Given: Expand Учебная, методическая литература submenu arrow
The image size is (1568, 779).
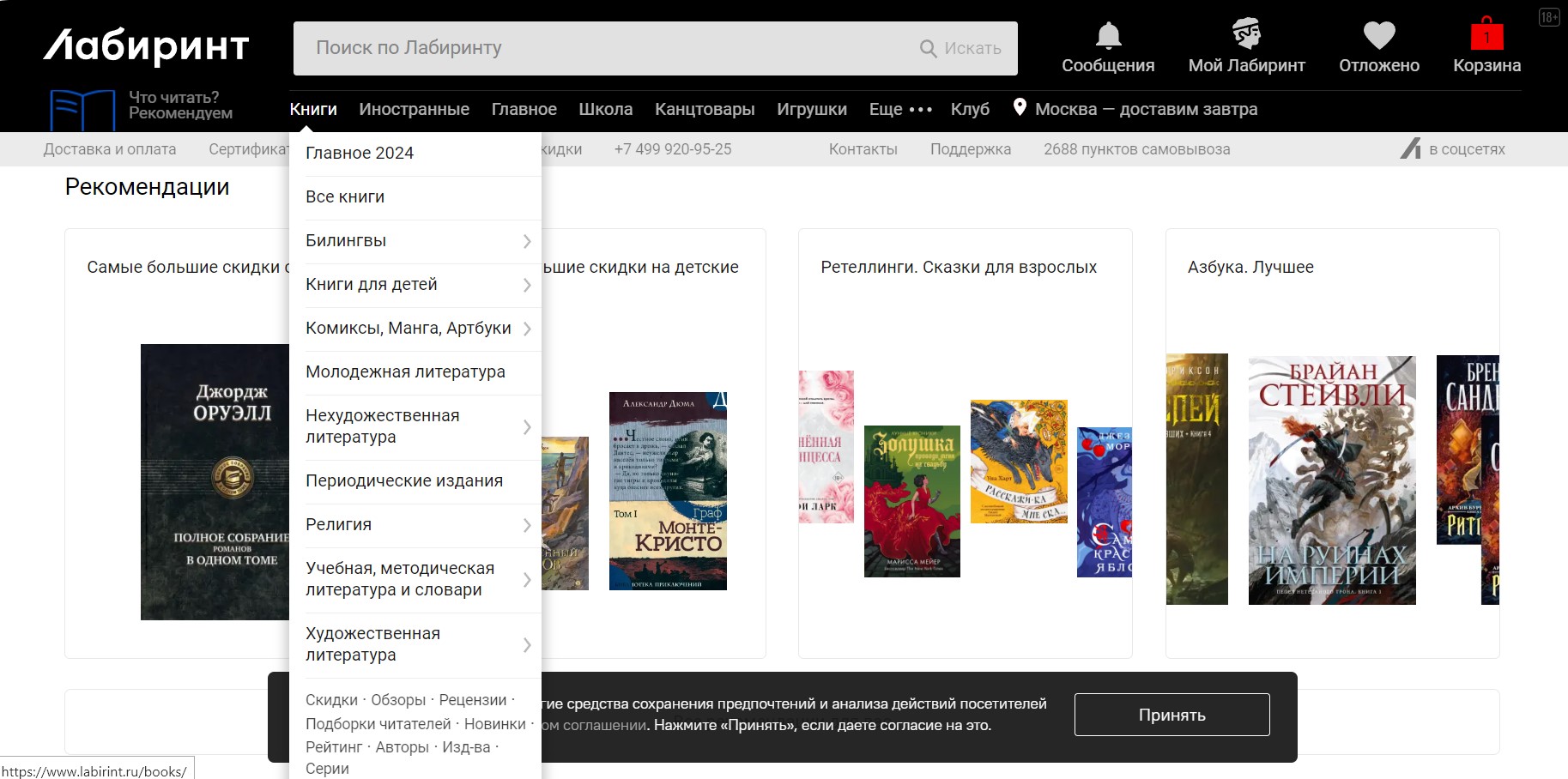Looking at the screenshot, I should coord(527,580).
